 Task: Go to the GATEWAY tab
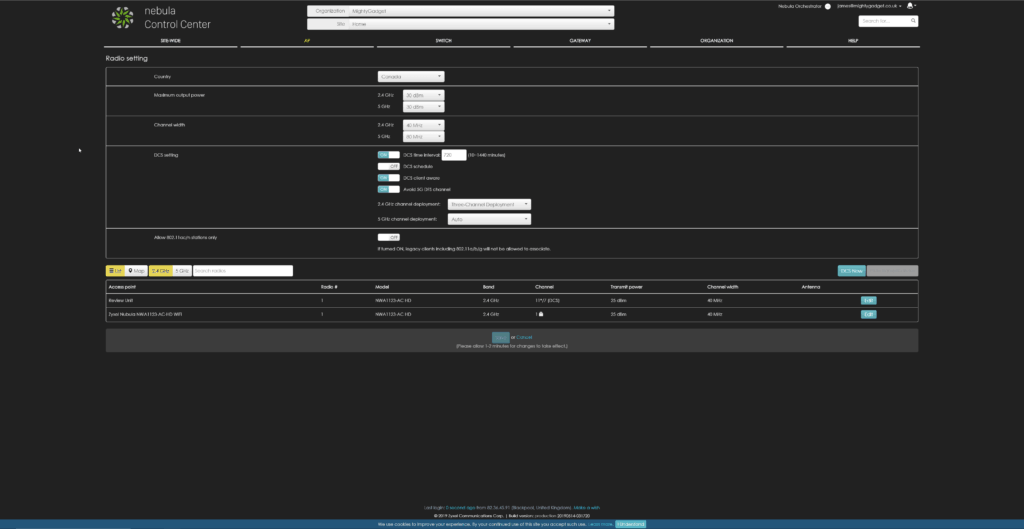pos(579,41)
